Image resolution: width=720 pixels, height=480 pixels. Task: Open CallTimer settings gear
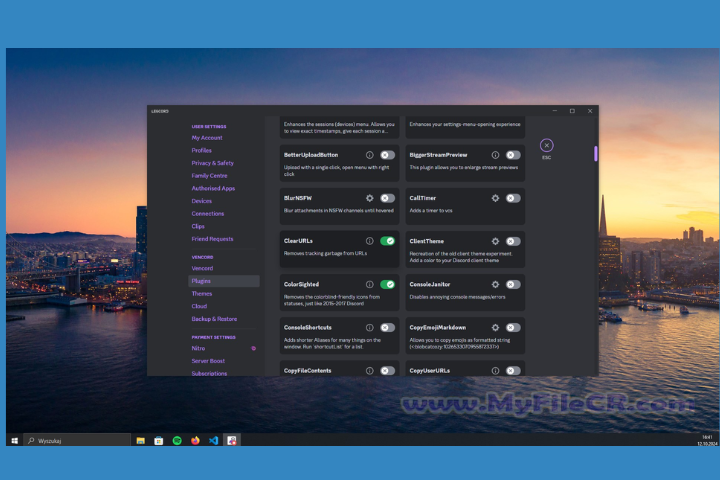tap(495, 198)
